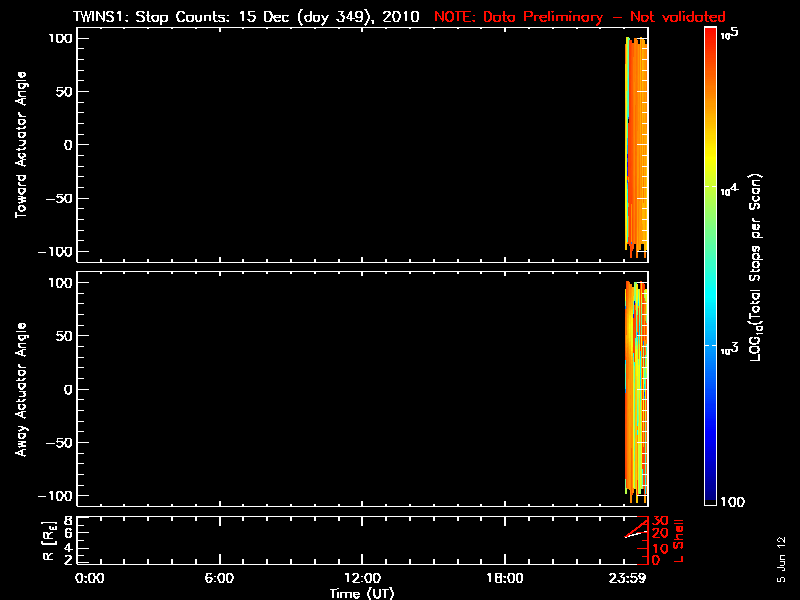Select the Toward Actuator Angle axis label
This screenshot has height=600, width=800.
coord(20,145)
